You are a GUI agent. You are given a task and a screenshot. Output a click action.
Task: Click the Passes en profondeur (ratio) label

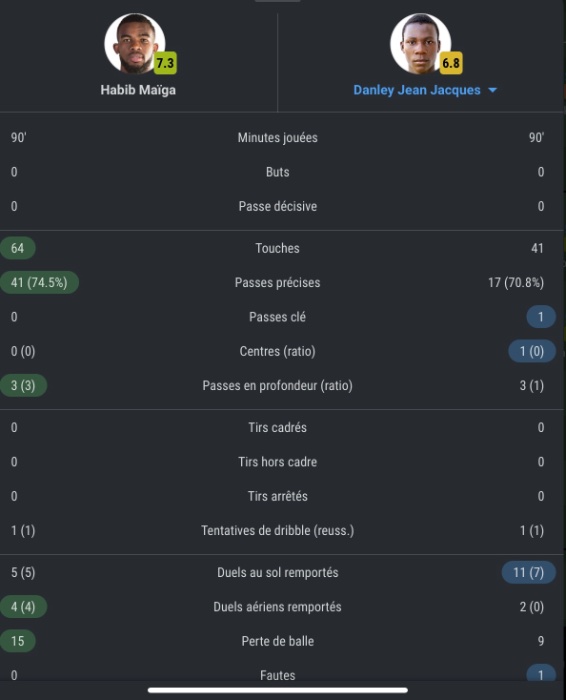point(278,386)
